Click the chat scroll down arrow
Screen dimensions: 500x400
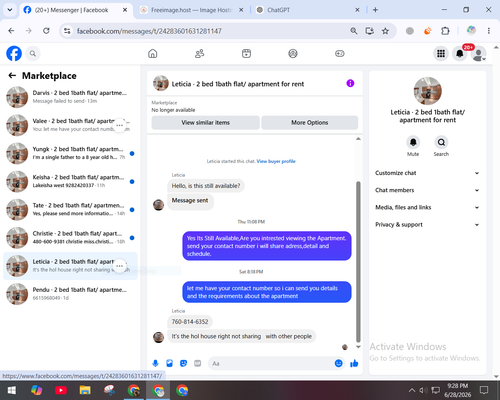point(358,347)
